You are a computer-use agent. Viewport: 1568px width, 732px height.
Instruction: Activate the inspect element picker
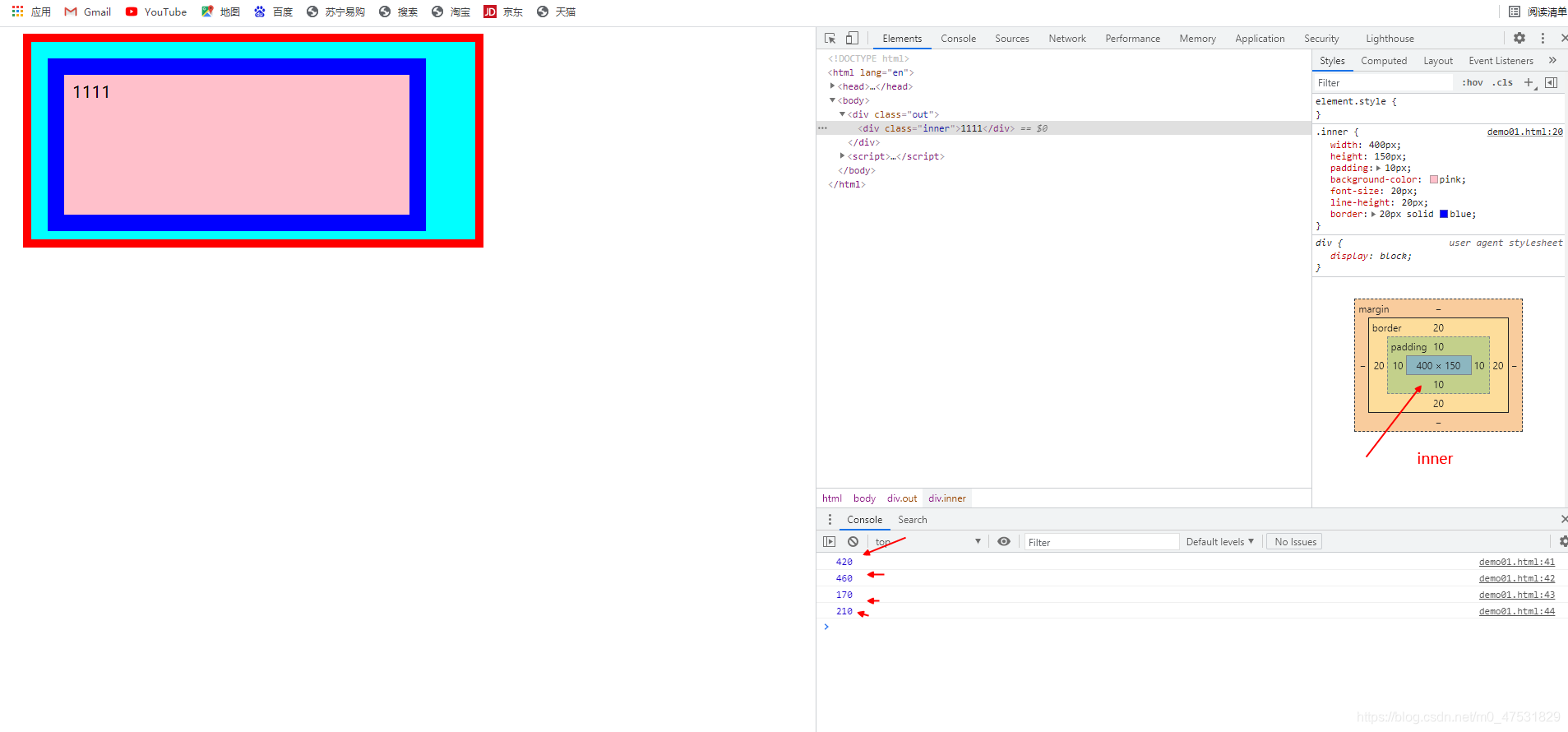[x=830, y=39]
